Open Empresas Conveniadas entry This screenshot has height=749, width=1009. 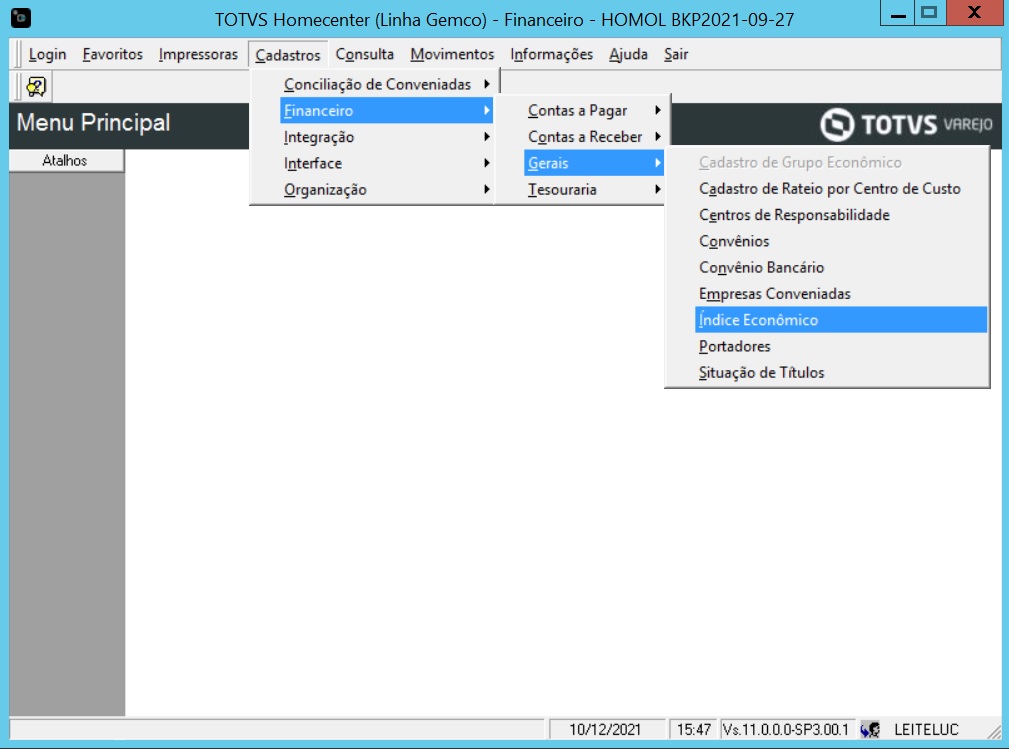click(841, 294)
